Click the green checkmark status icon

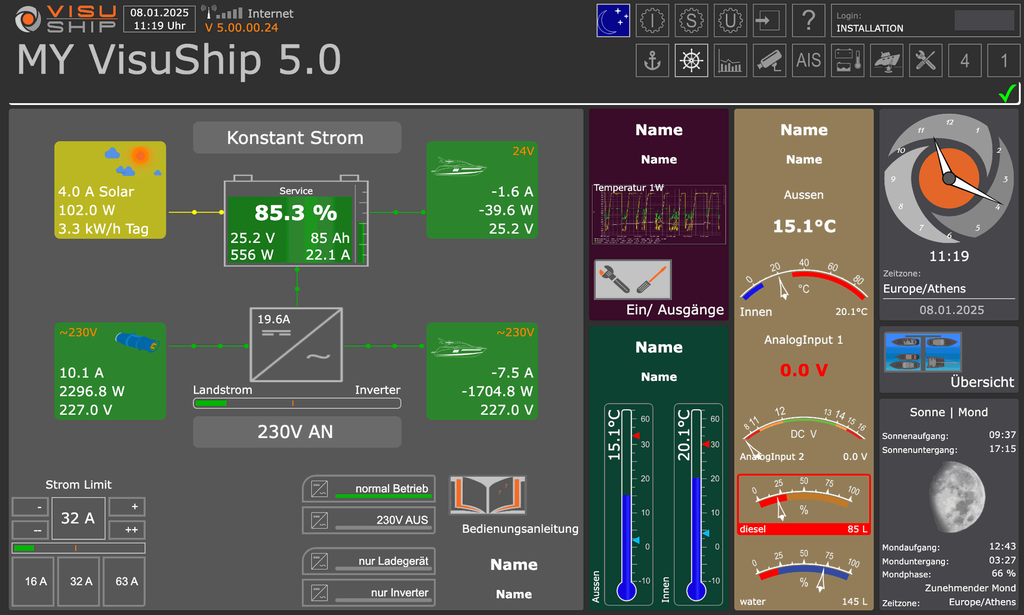click(x=1008, y=93)
